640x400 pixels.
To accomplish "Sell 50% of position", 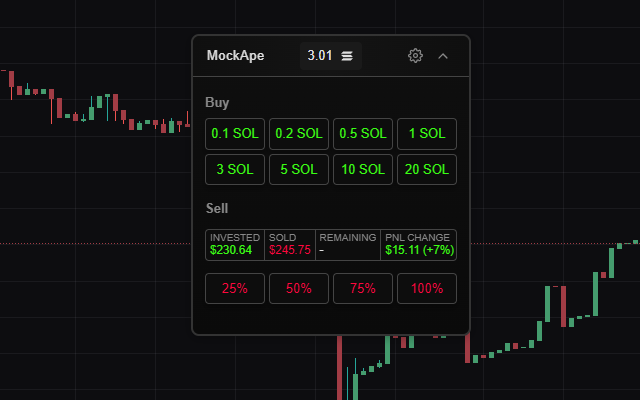I will [x=298, y=288].
